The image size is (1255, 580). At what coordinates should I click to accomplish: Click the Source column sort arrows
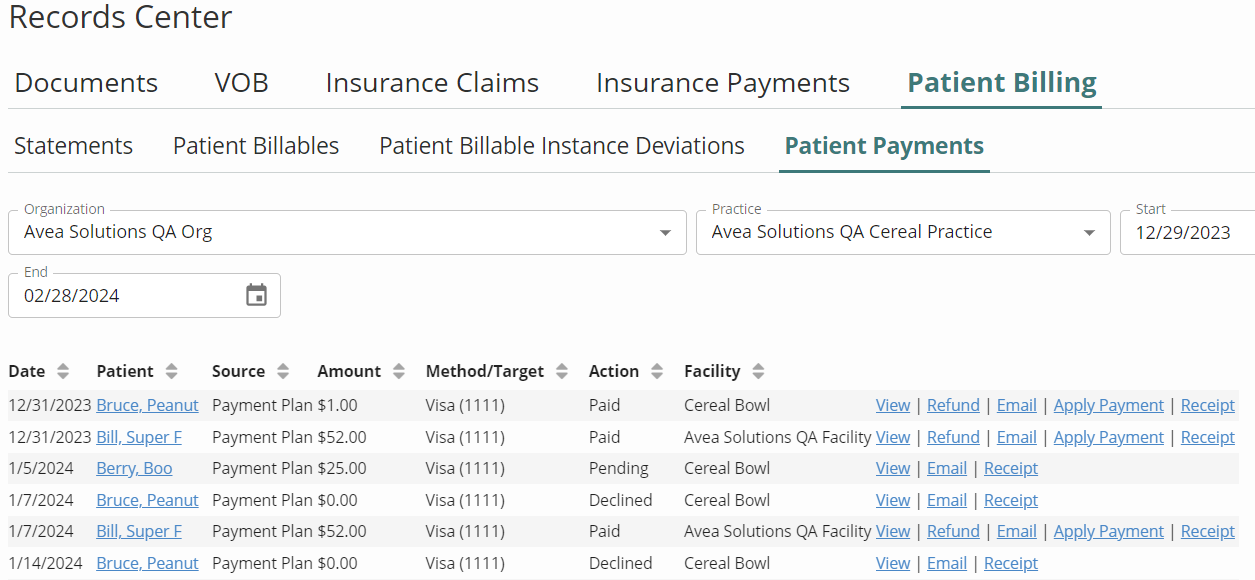pos(283,371)
